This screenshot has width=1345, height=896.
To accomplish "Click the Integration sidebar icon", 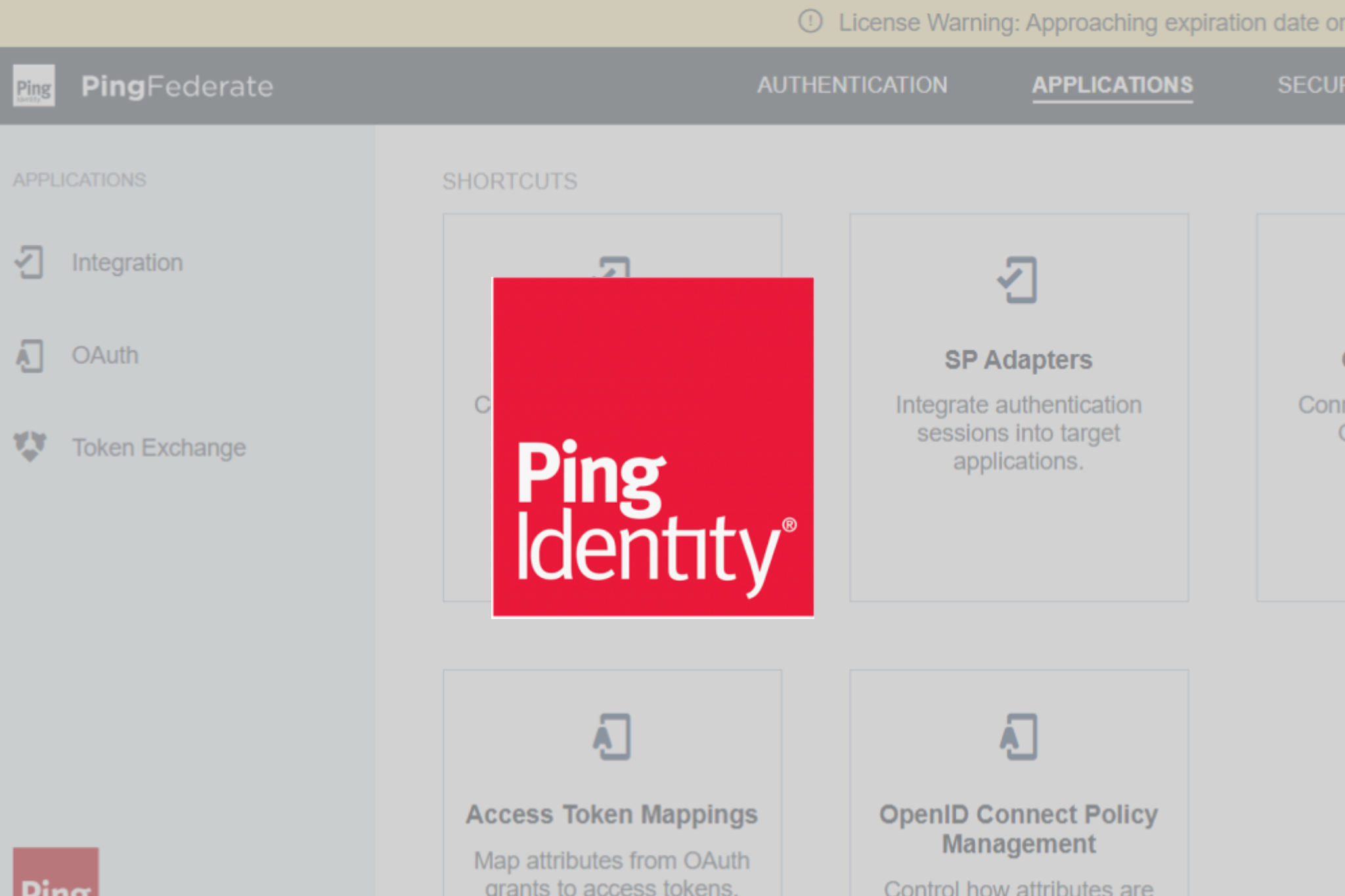I will point(30,263).
